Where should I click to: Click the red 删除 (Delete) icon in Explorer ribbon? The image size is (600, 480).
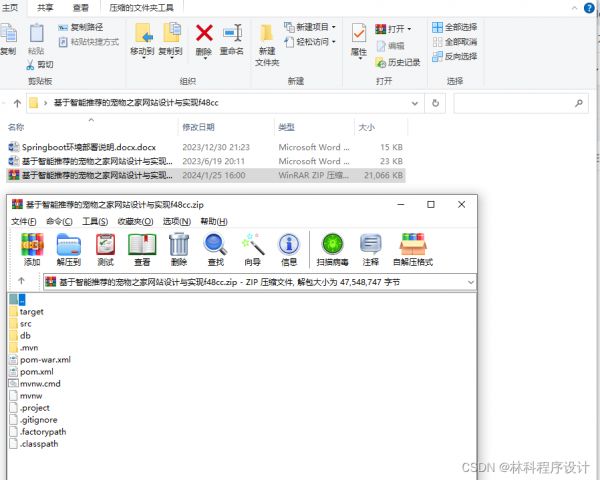click(204, 37)
